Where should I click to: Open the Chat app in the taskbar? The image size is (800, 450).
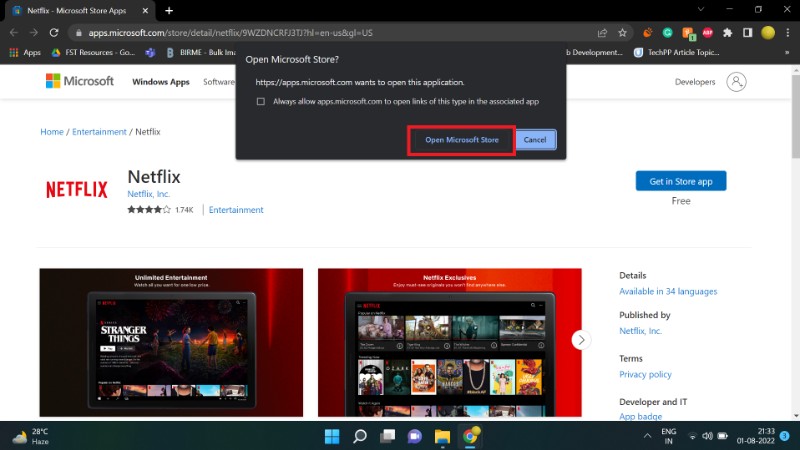tap(414, 436)
